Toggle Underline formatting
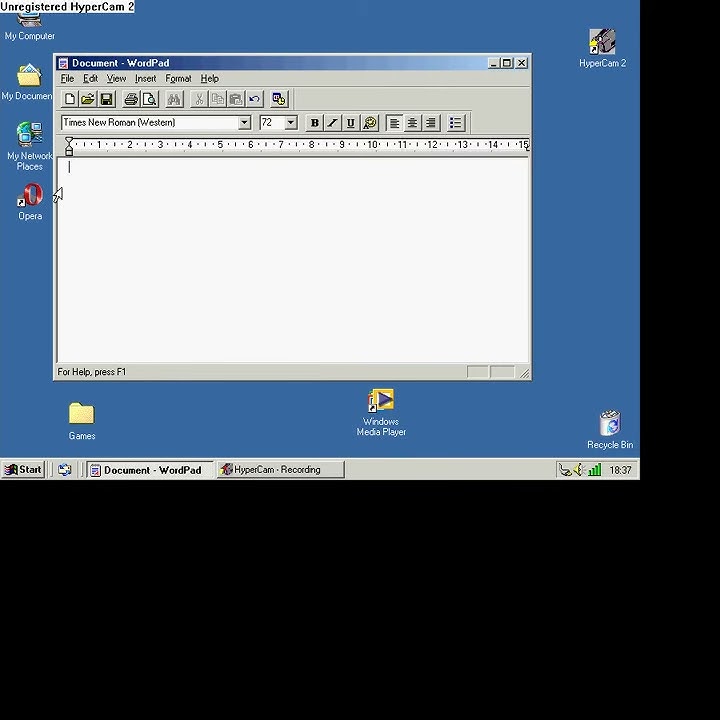 pyautogui.click(x=351, y=123)
